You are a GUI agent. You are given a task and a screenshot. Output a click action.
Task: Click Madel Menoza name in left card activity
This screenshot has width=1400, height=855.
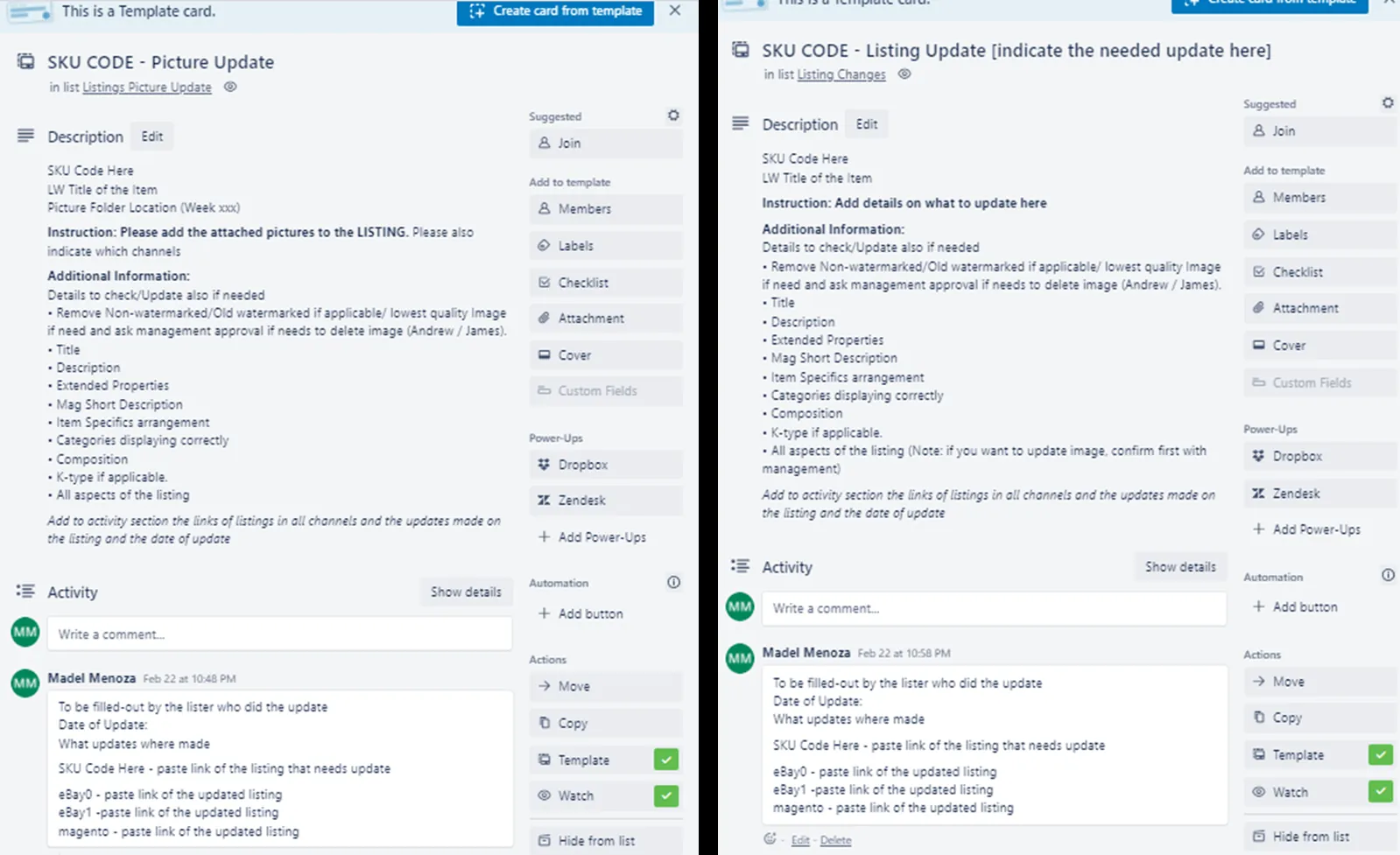[x=92, y=678]
